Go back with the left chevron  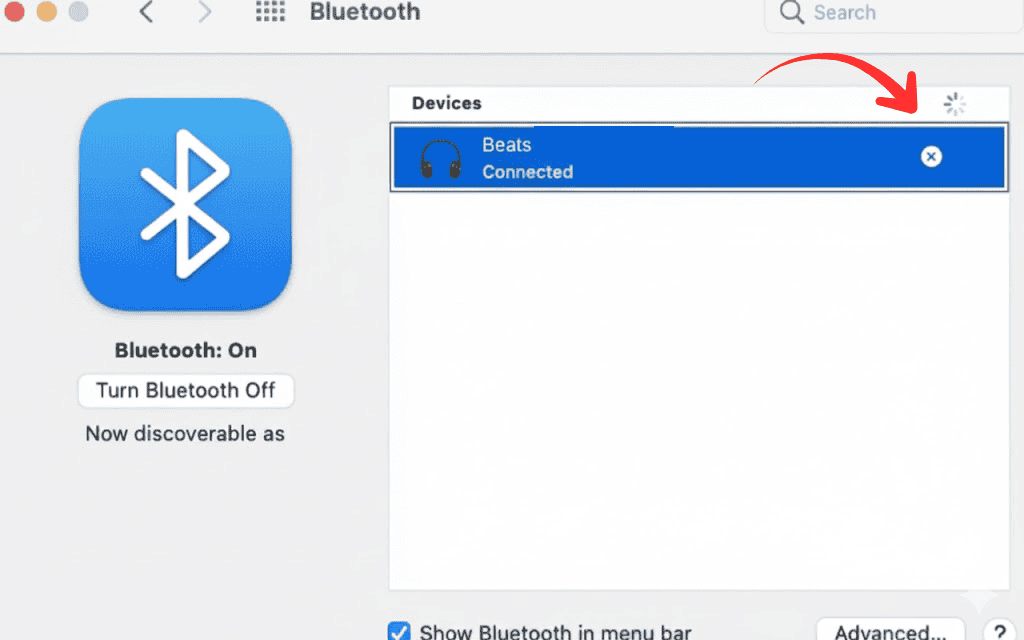(146, 12)
